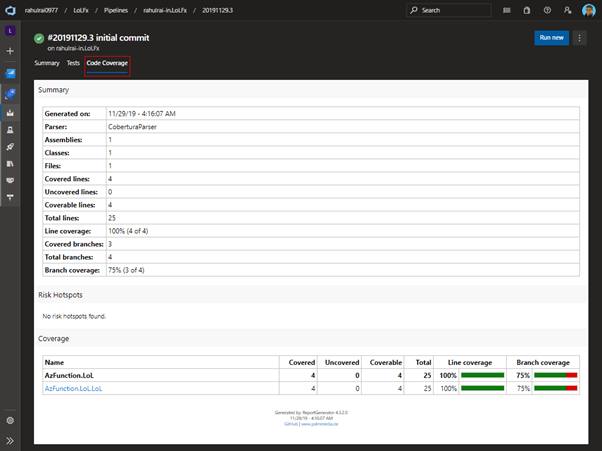This screenshot has height=451, width=602.
Task: Click the green build succeeded status icon
Action: (x=39, y=38)
